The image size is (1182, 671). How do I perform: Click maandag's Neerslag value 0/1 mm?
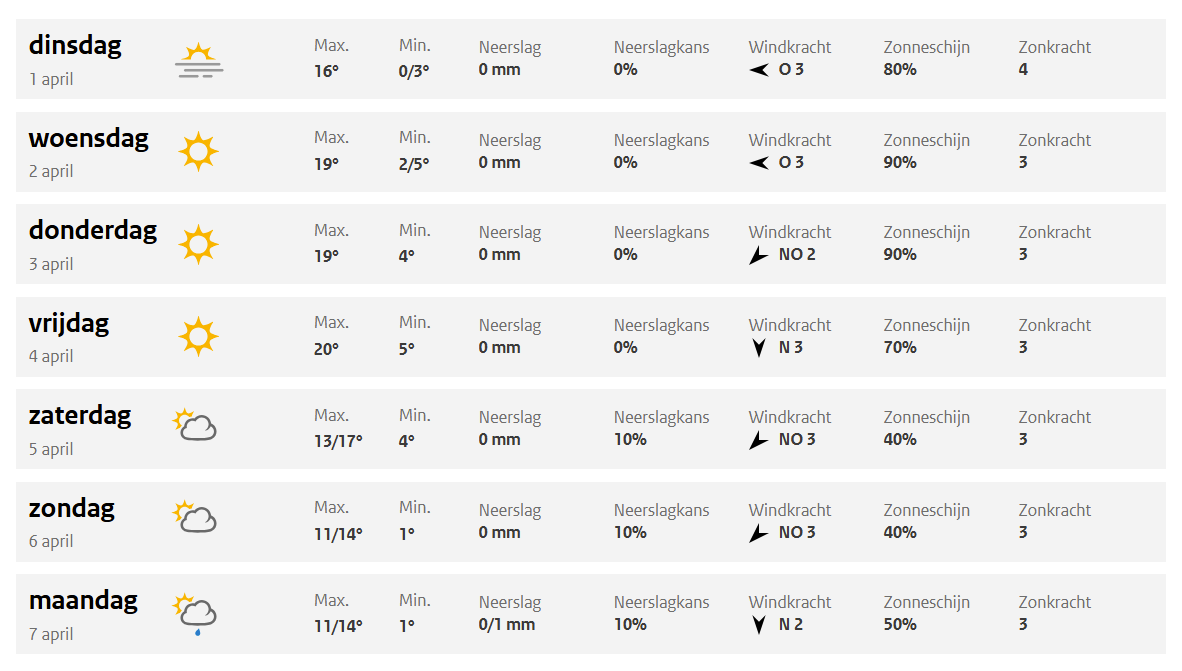[506, 625]
